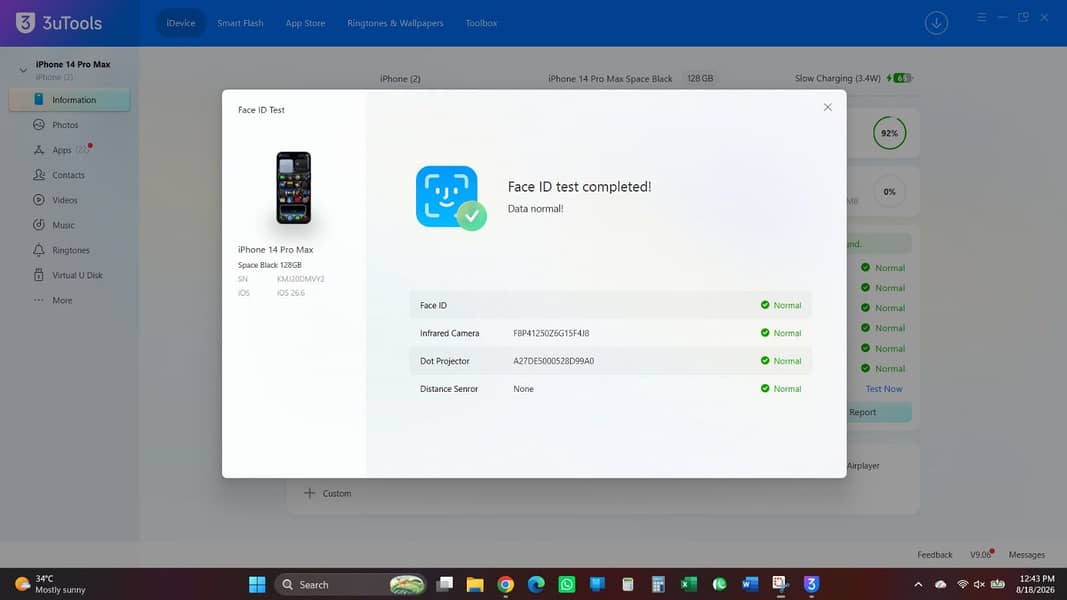Image resolution: width=1067 pixels, height=600 pixels.
Task: Click the 3uTools logo
Action: pos(59,23)
